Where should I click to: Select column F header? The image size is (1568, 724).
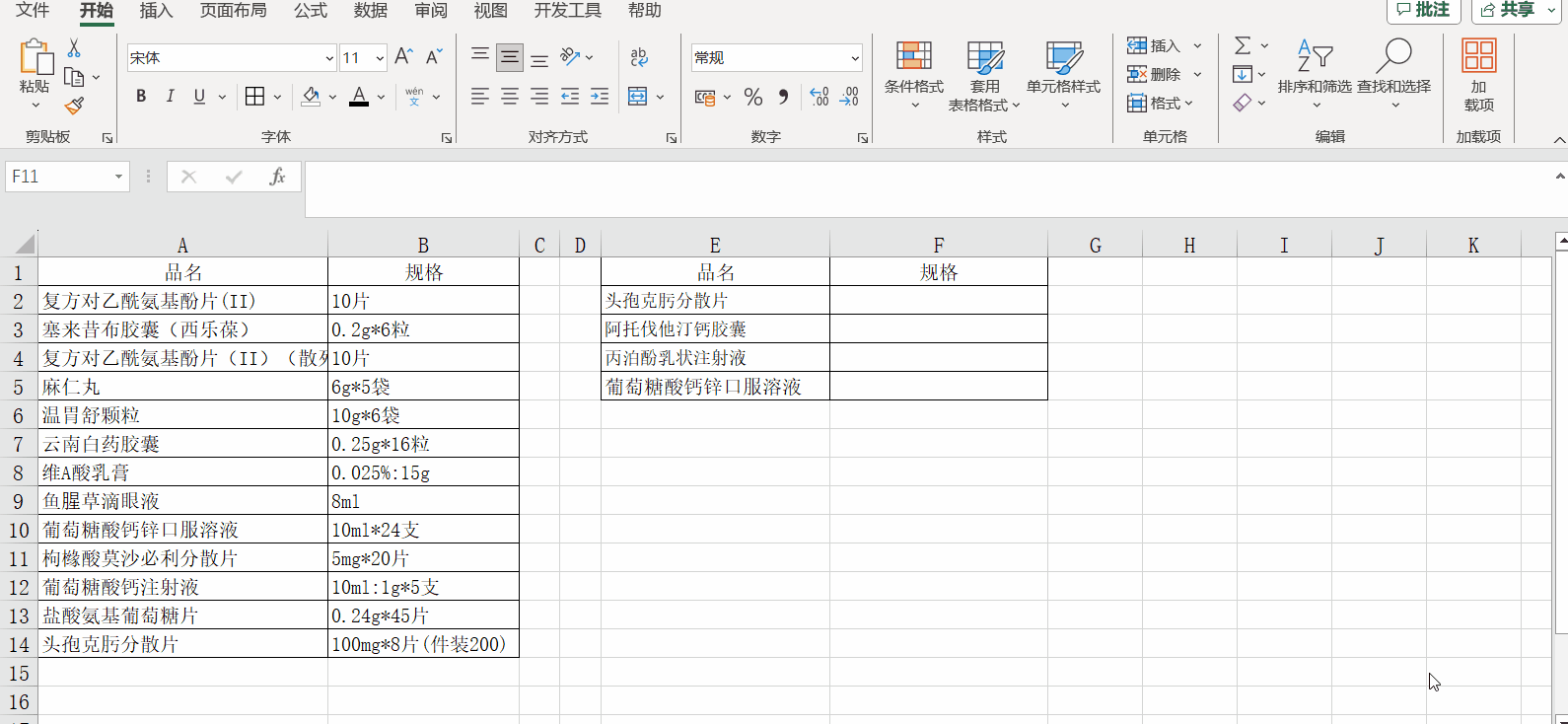click(938, 245)
